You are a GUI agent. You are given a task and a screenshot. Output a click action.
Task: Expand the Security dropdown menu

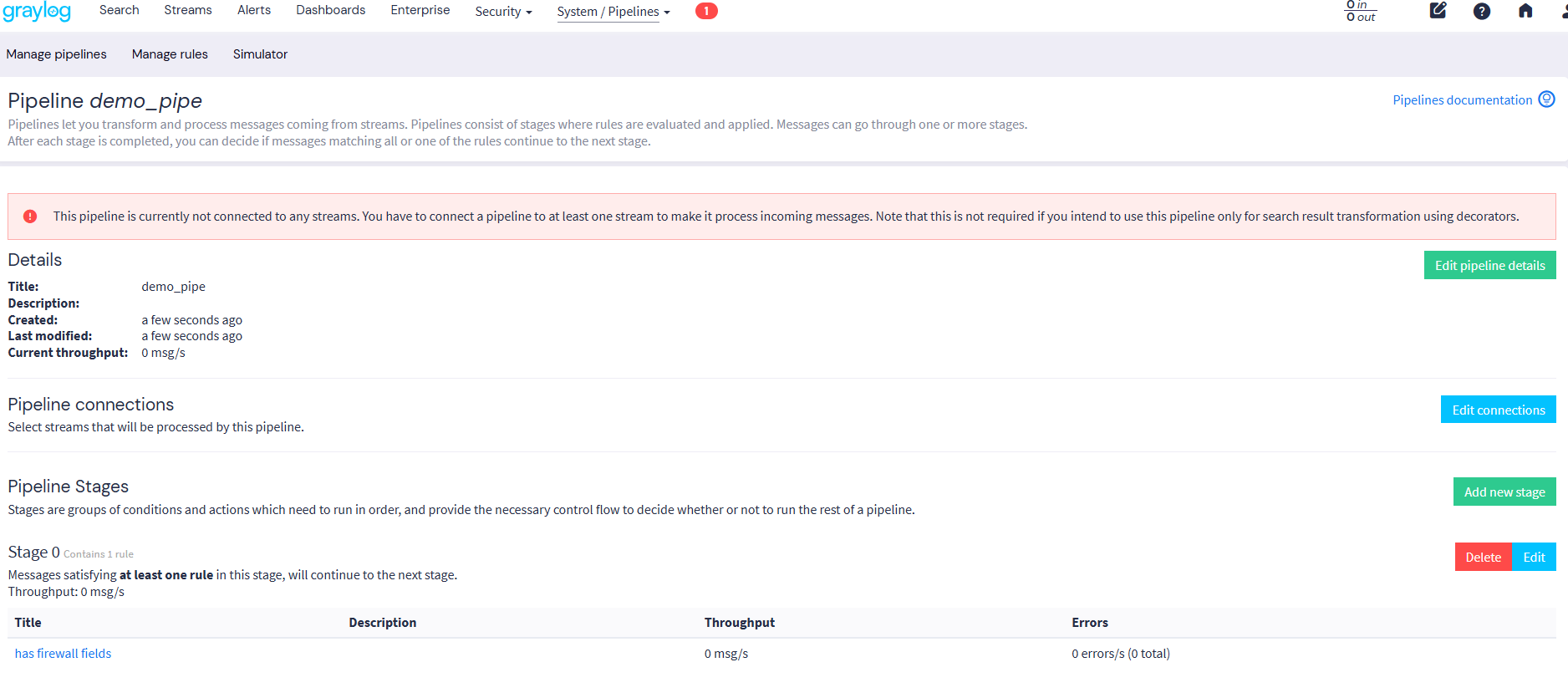pyautogui.click(x=503, y=12)
